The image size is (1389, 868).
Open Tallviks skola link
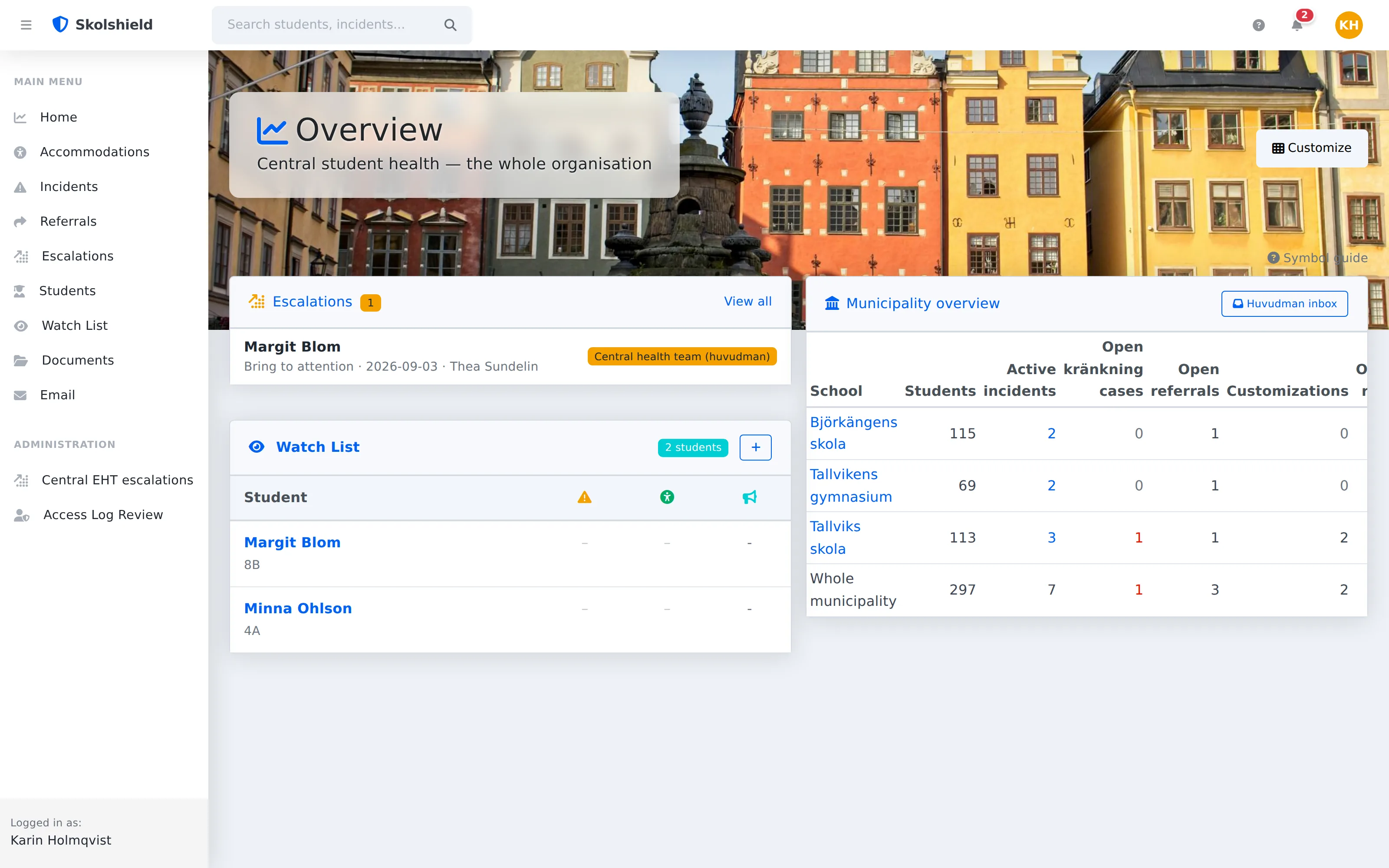coord(835,538)
